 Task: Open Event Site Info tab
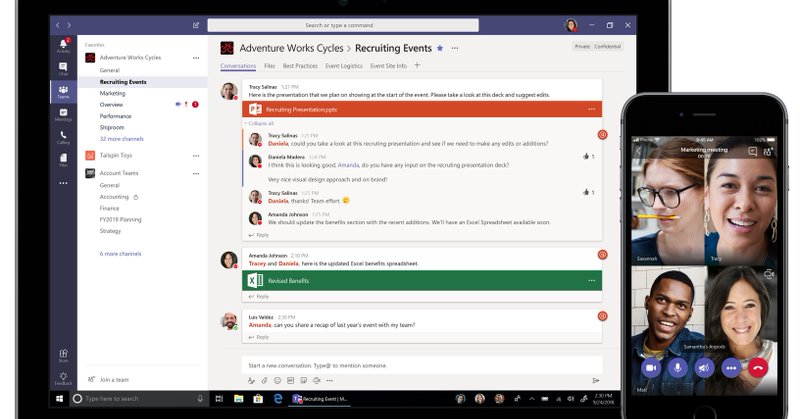pos(388,66)
